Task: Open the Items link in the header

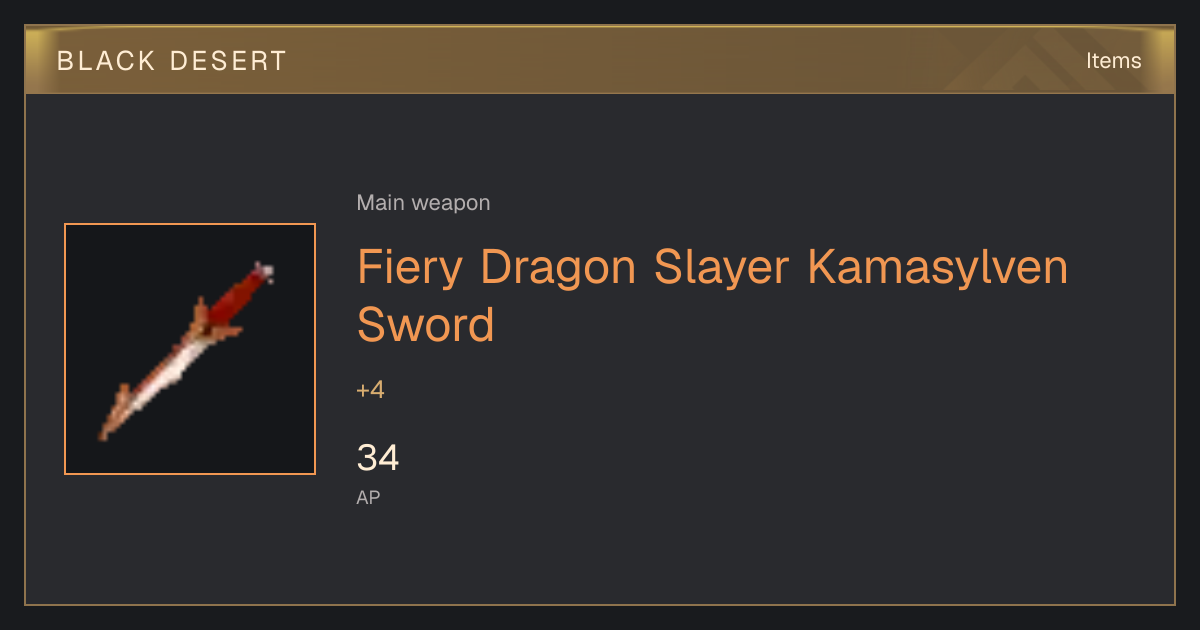Action: [1113, 61]
